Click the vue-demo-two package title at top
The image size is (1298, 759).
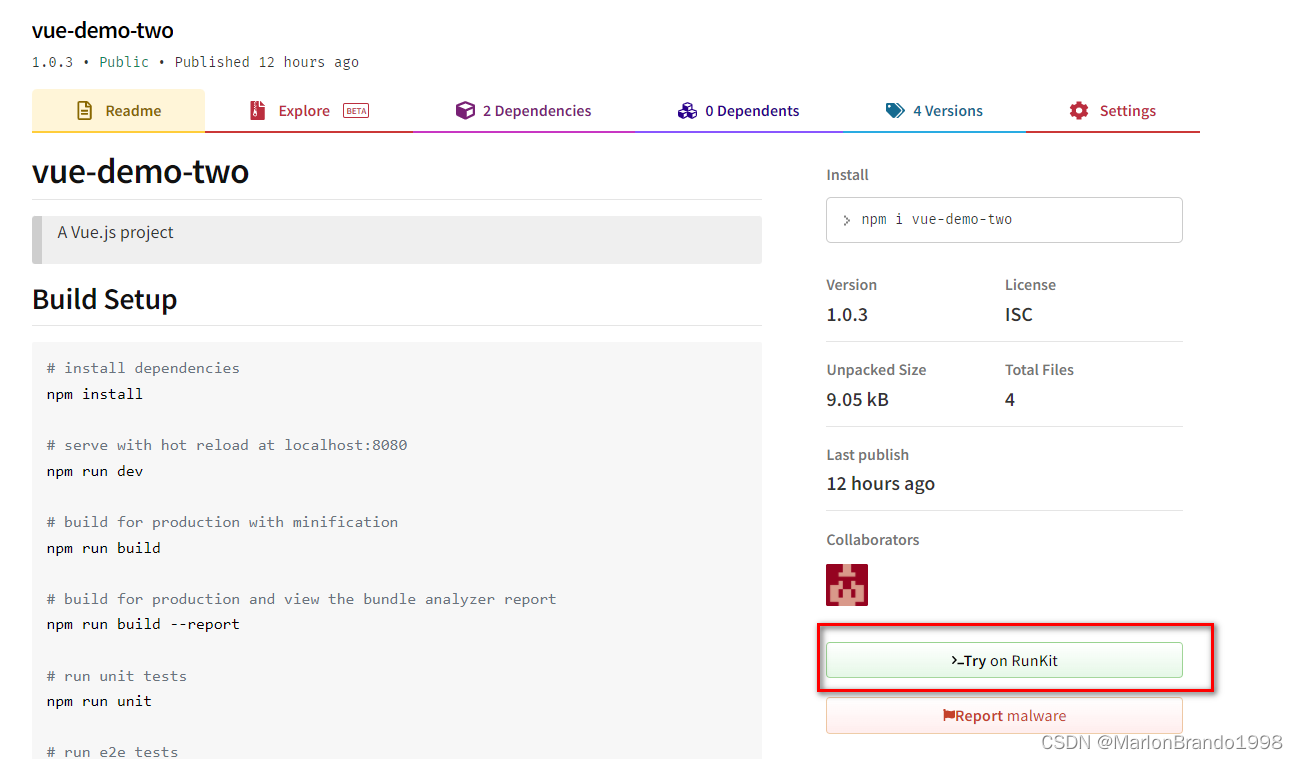pyautogui.click(x=102, y=31)
